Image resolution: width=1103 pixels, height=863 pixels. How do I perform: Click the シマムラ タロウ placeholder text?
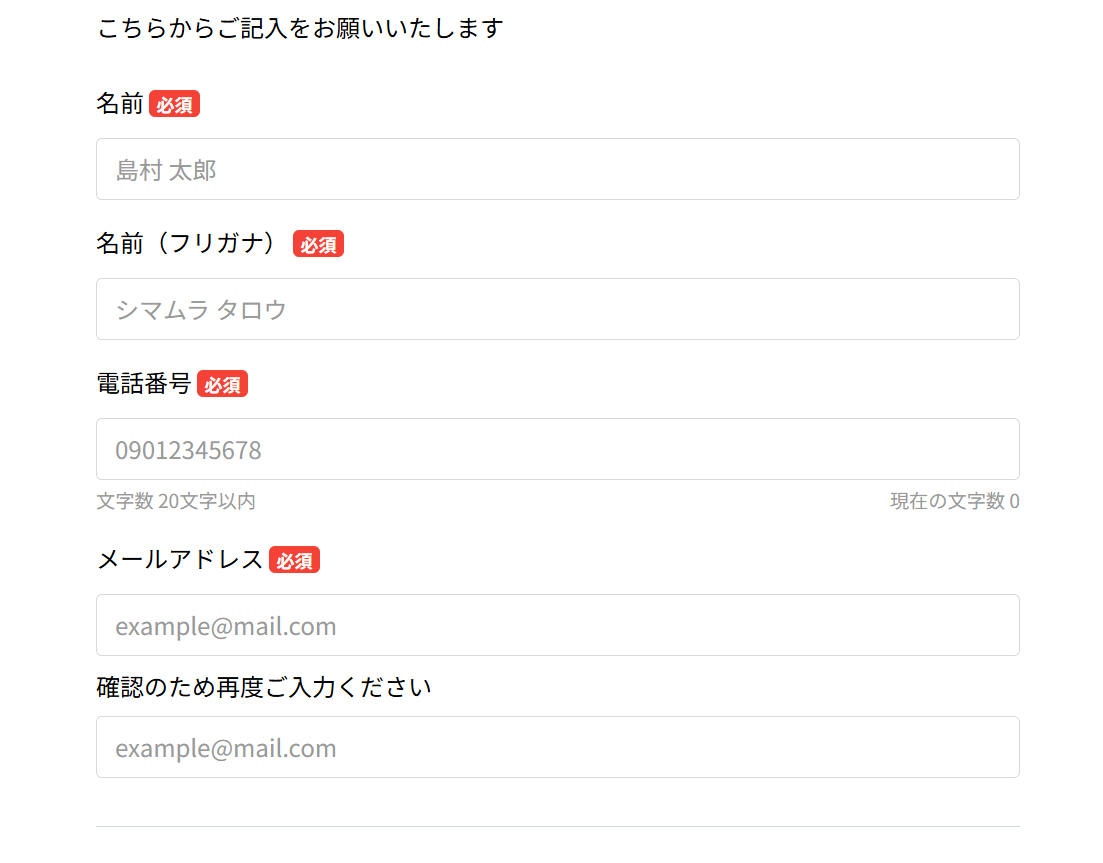[201, 310]
